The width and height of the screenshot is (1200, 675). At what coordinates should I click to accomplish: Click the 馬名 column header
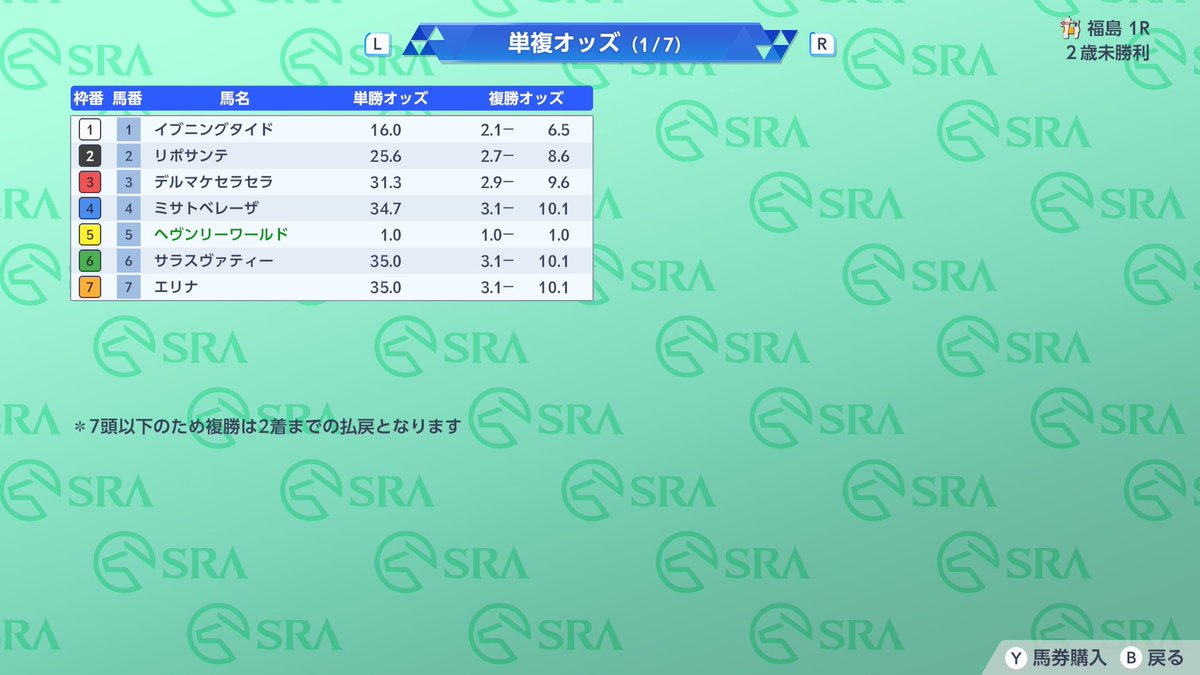tap(234, 98)
